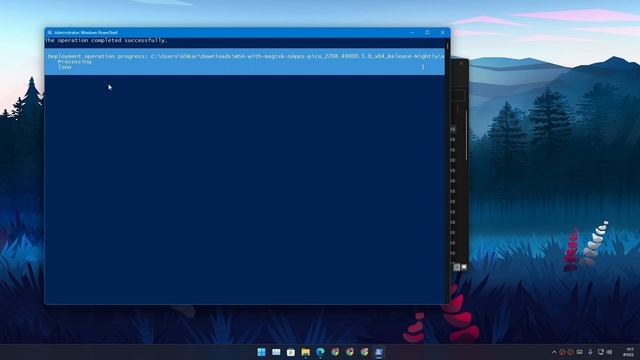This screenshot has height=360, width=640.
Task: Launch Microsoft Edge from the taskbar
Action: pyautogui.click(x=320, y=352)
